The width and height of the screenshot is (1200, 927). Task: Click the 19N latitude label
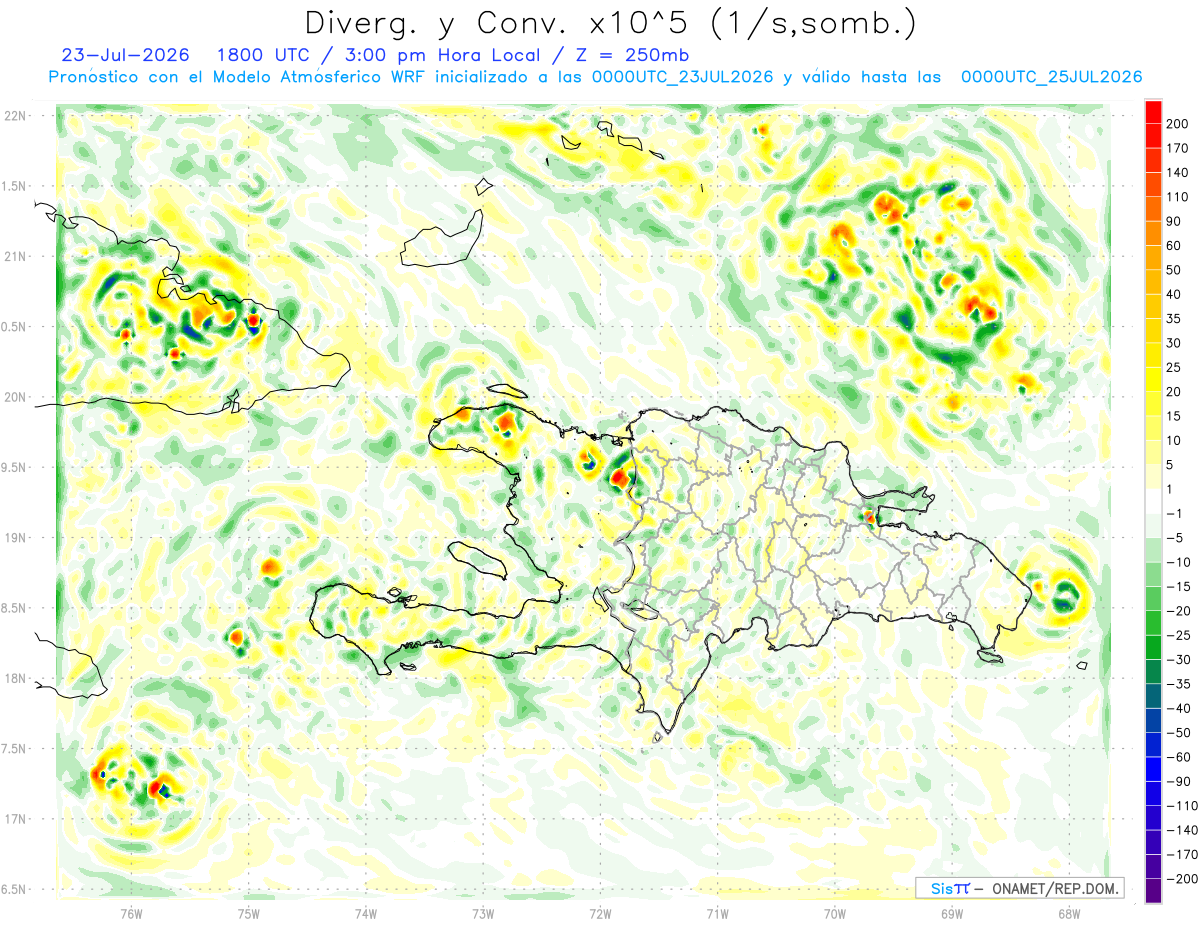tap(17, 537)
